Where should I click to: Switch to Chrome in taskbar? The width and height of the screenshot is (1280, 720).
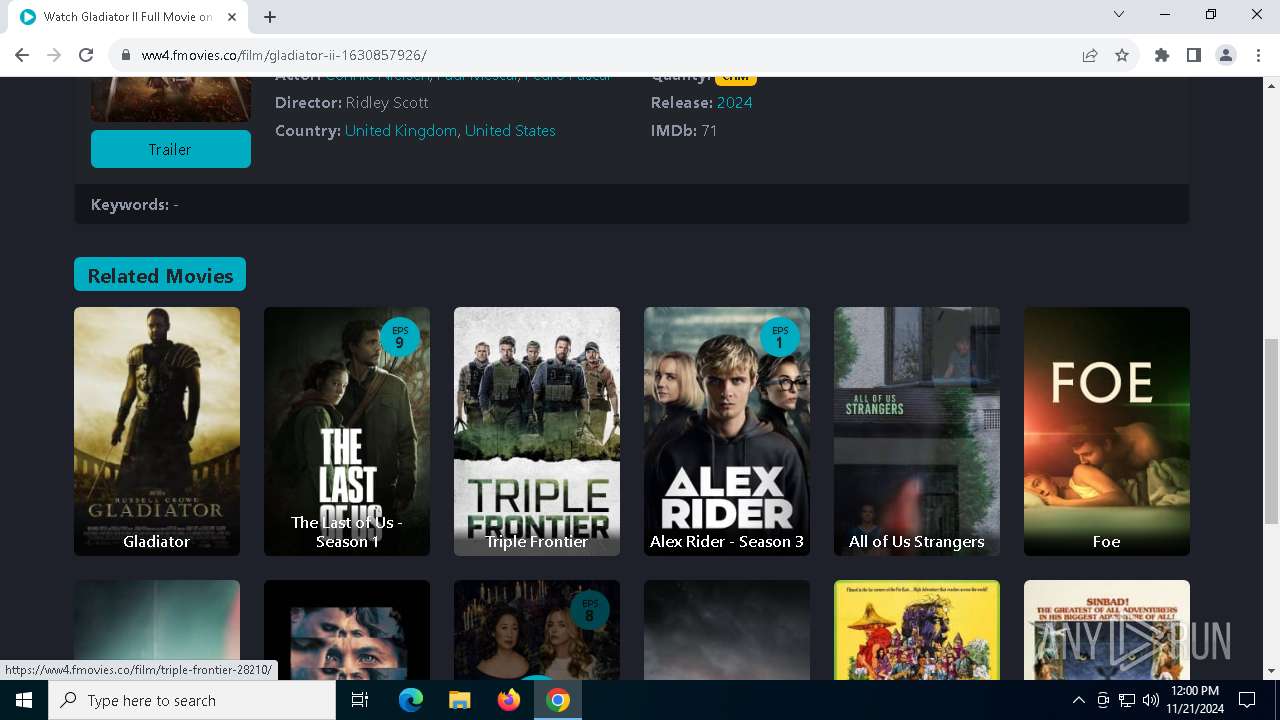click(x=558, y=700)
